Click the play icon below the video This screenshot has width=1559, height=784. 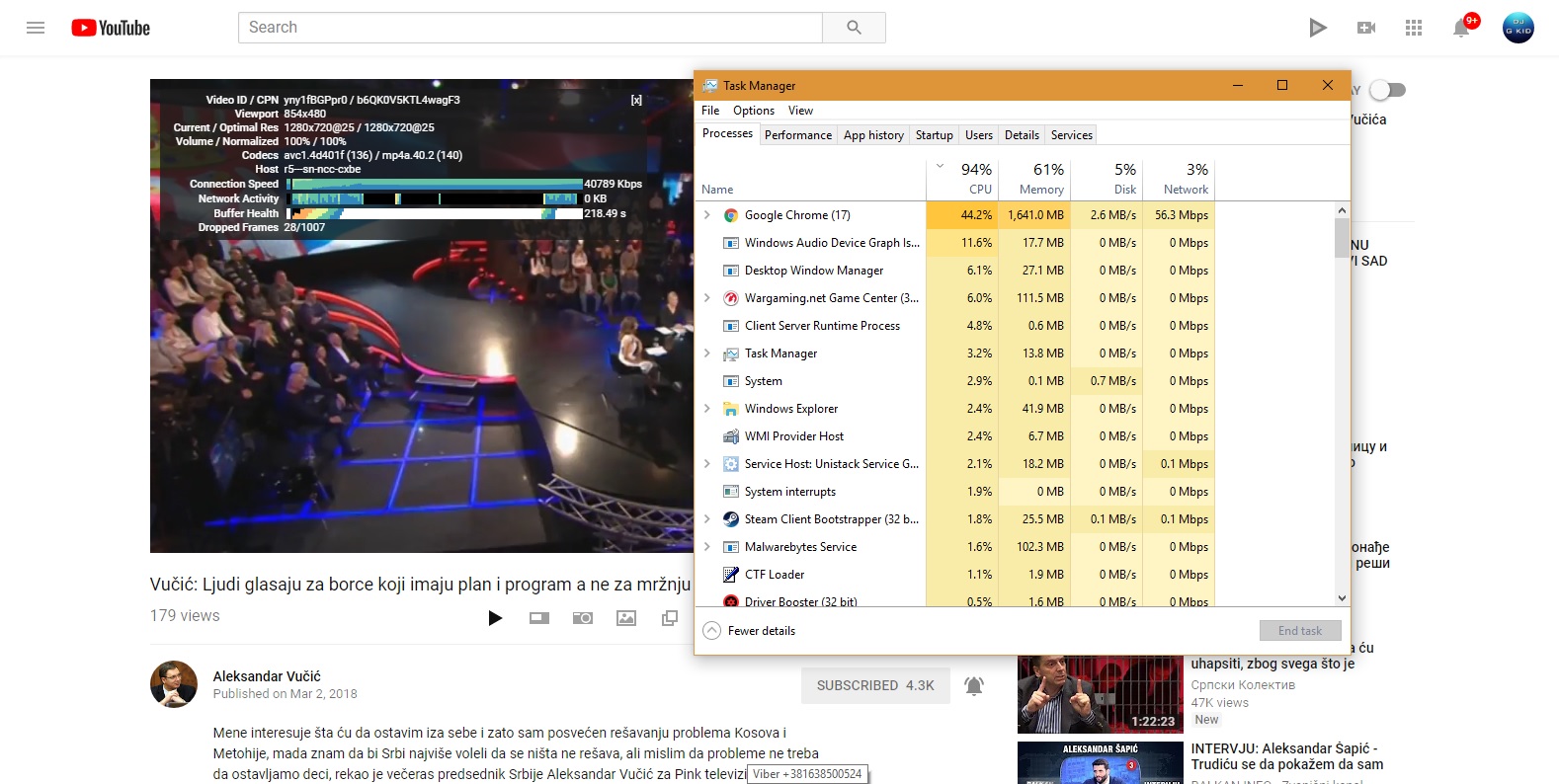coord(495,618)
